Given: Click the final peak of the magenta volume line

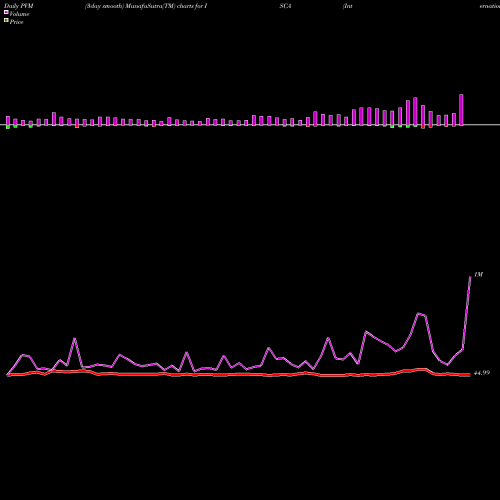Looking at the screenshot, I should click(470, 277).
